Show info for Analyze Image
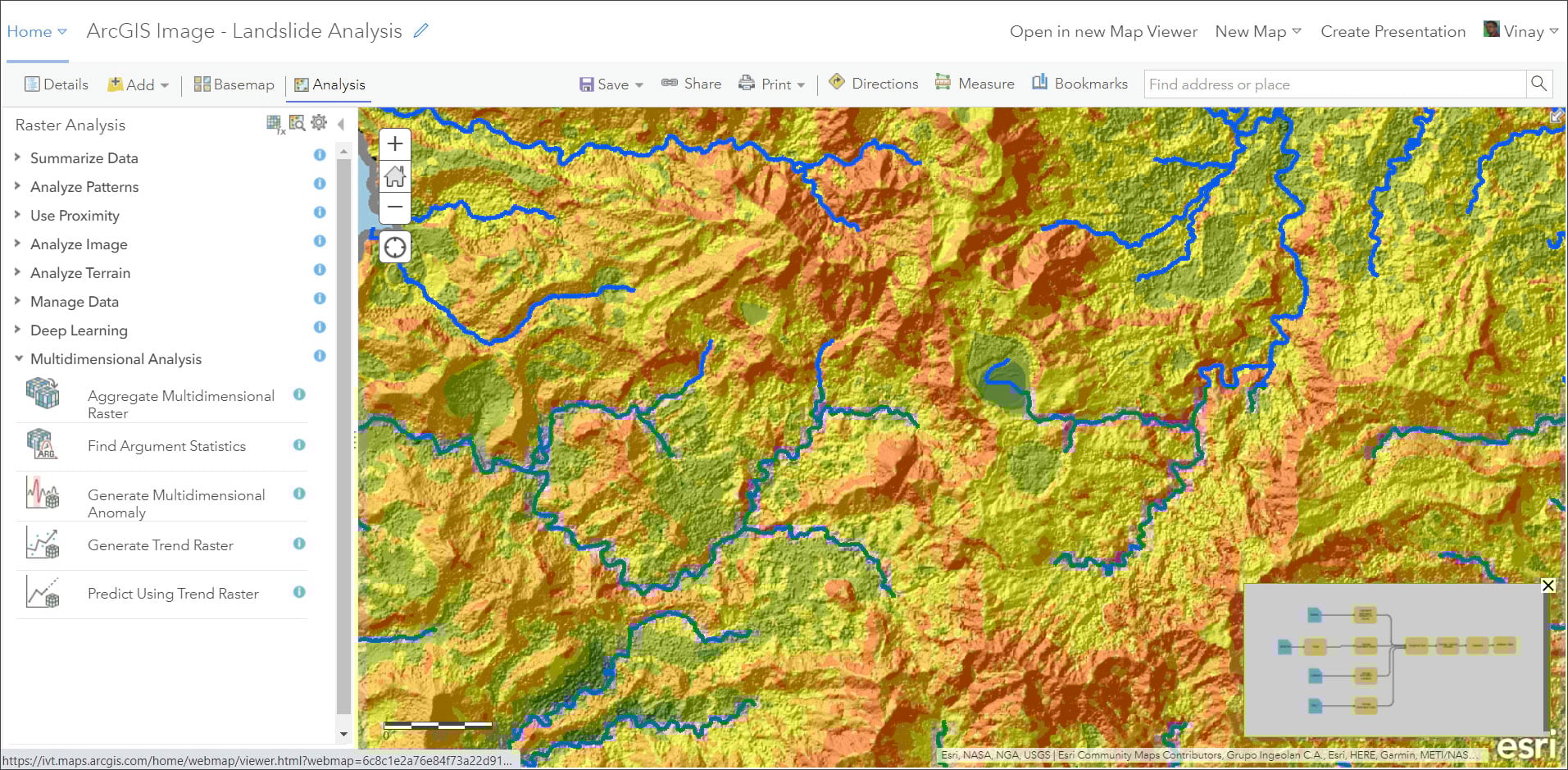Screen dimensions: 1568x770 320,241
